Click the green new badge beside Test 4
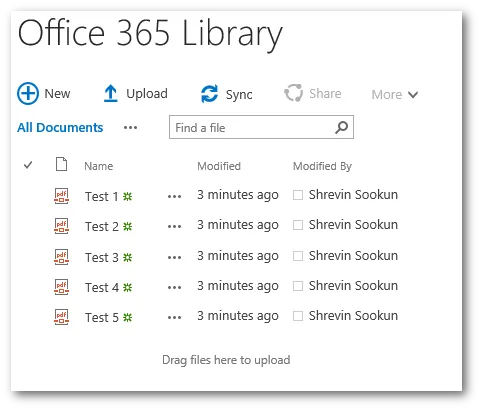Image resolution: width=481 pixels, height=410 pixels. (128, 287)
